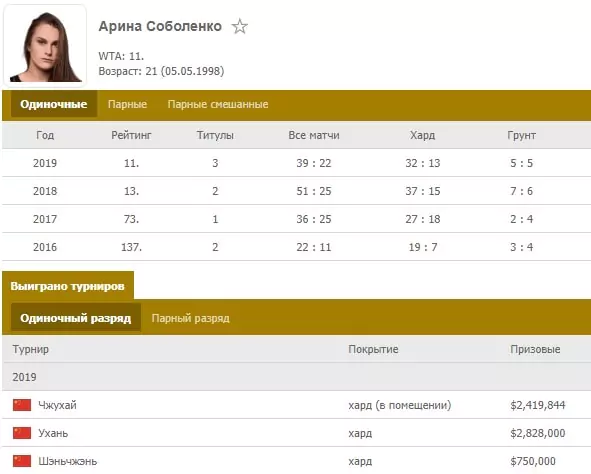Click the 2016 ranking value 137.
The height and width of the screenshot is (474, 591).
coord(131,247)
